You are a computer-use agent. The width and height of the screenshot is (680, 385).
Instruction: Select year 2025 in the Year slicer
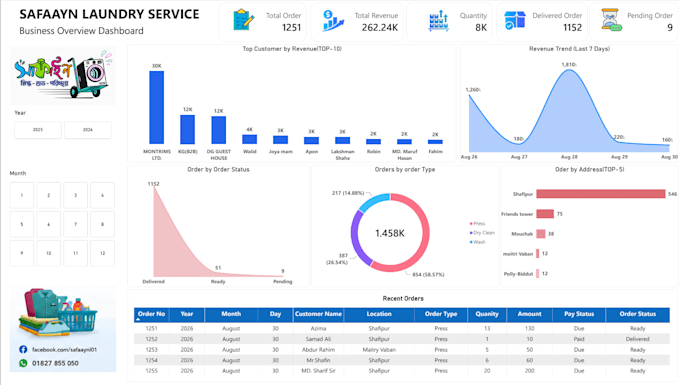(38, 130)
